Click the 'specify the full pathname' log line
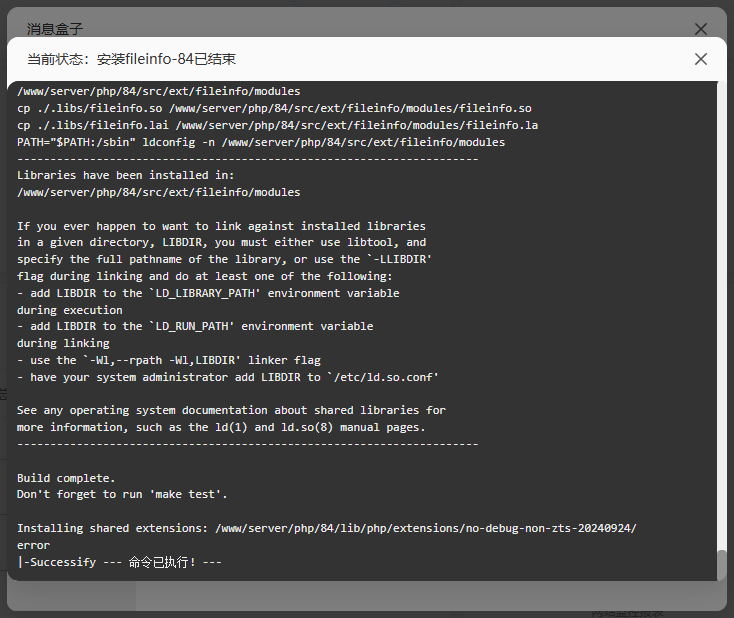 click(x=225, y=259)
